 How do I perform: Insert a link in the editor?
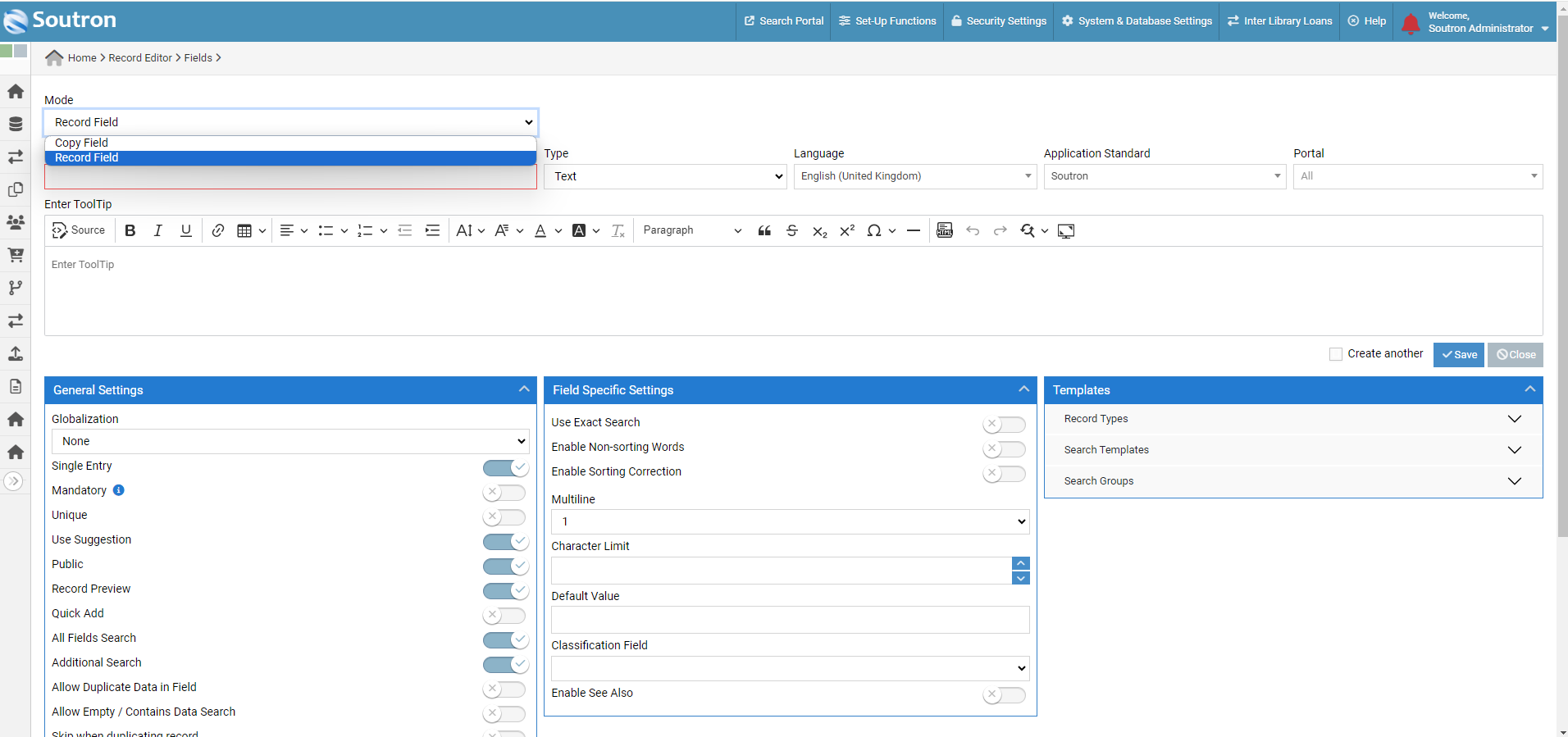[x=217, y=230]
